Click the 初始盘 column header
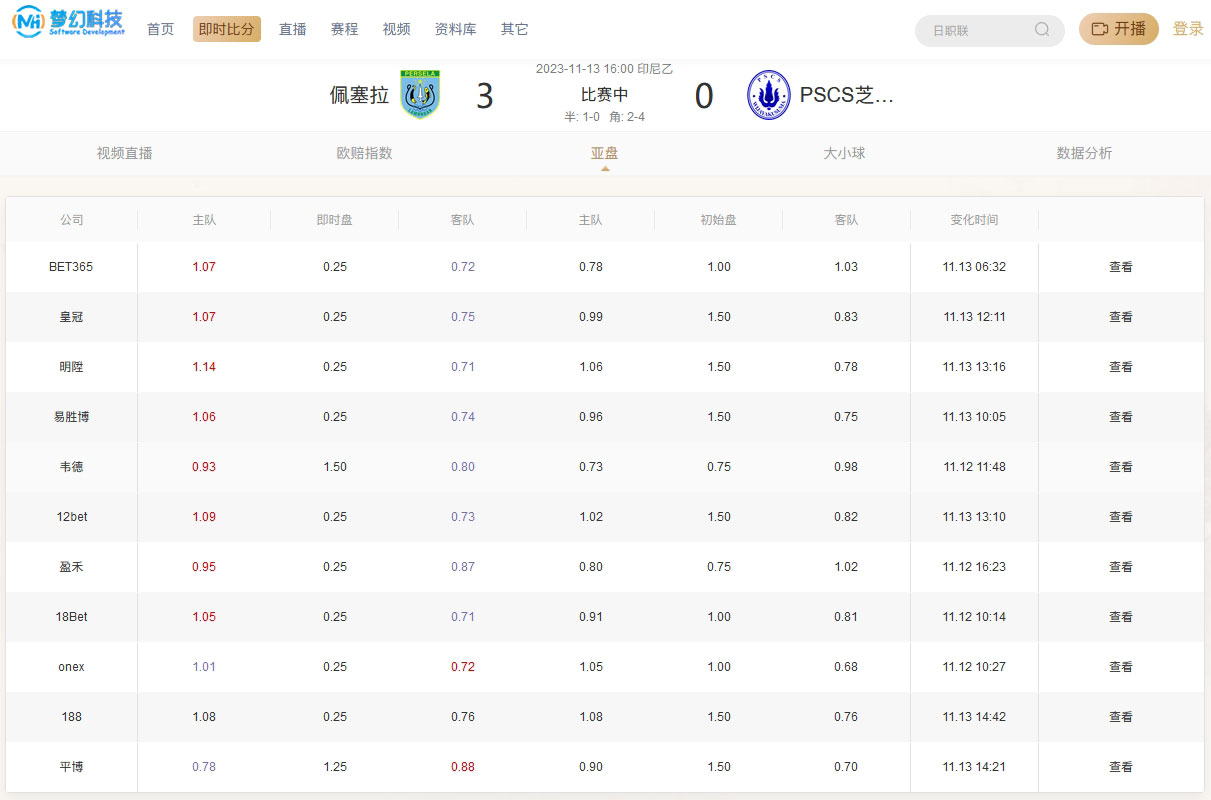The image size is (1211, 800). [x=718, y=220]
